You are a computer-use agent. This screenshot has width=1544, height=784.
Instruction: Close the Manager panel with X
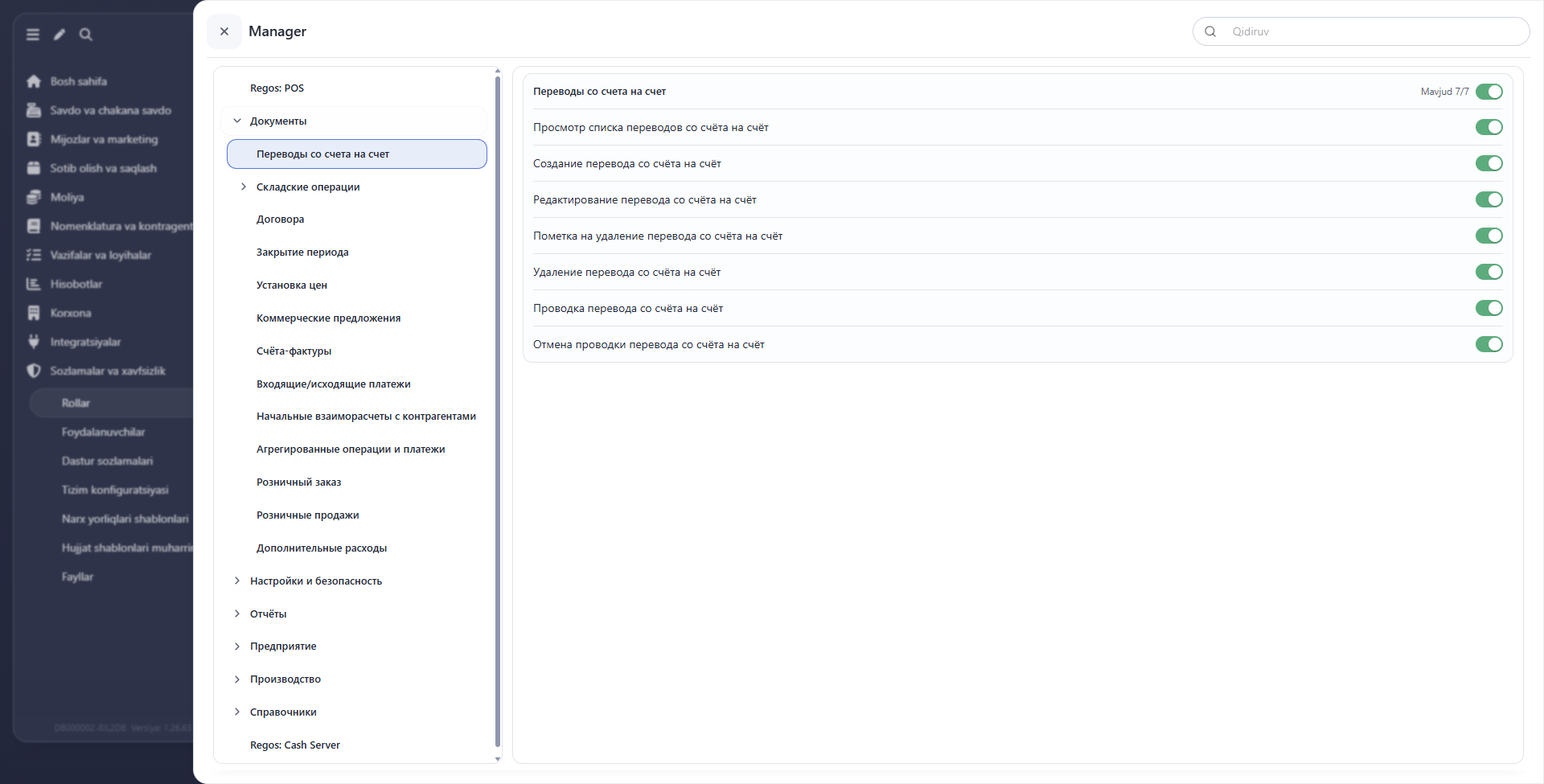pos(224,31)
